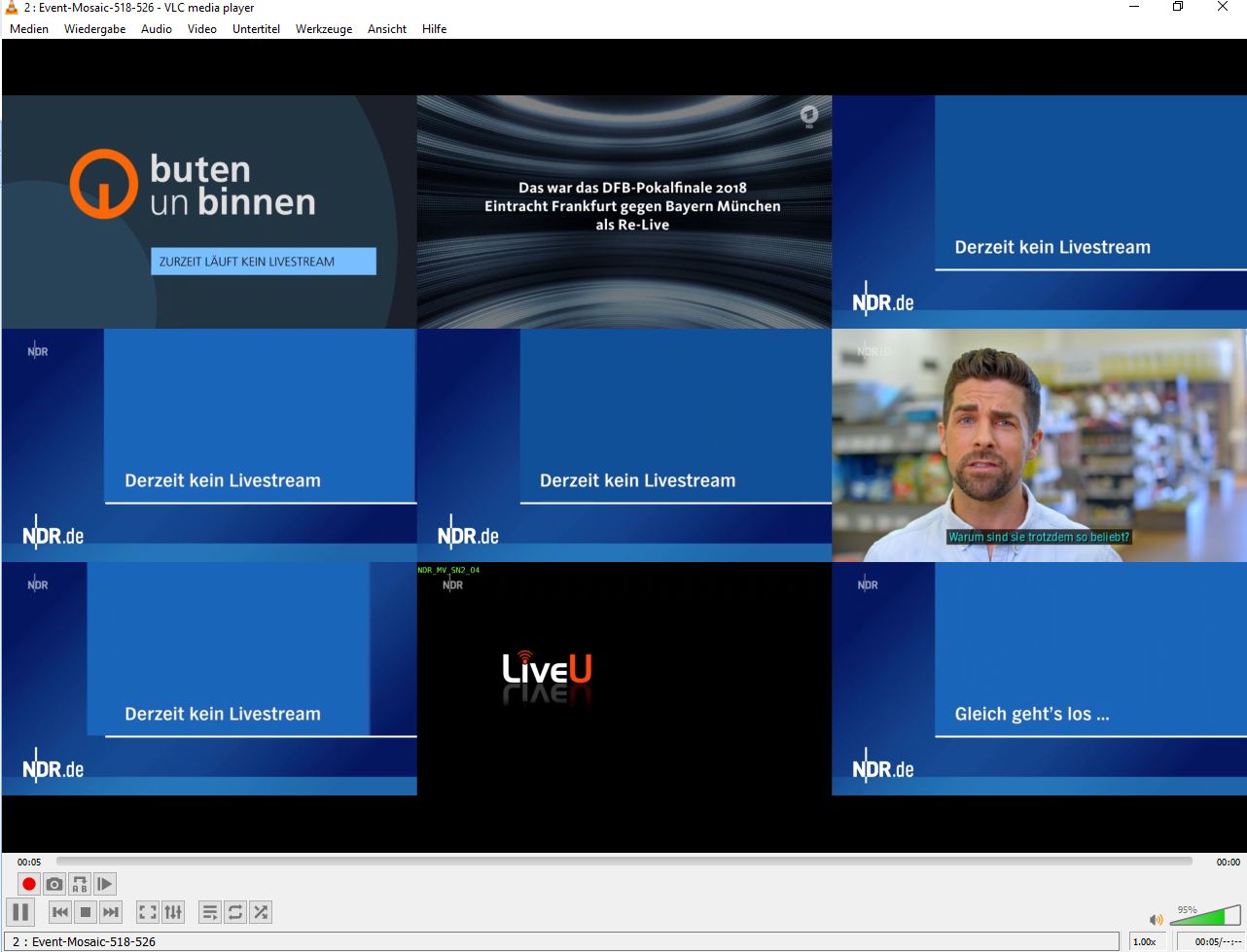Click the 1.00x playback speed indicator

1145,941
